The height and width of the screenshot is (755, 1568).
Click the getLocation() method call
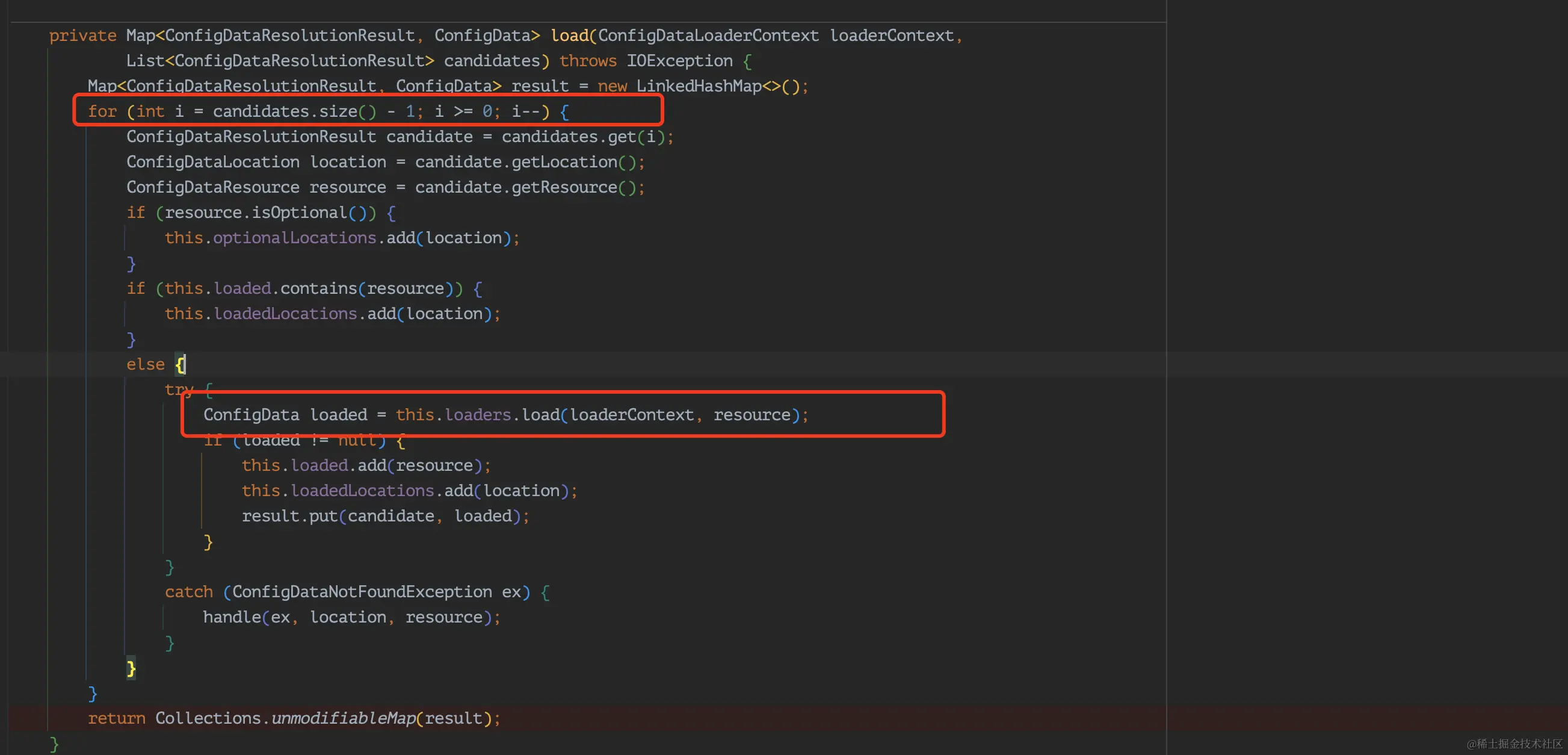click(564, 162)
